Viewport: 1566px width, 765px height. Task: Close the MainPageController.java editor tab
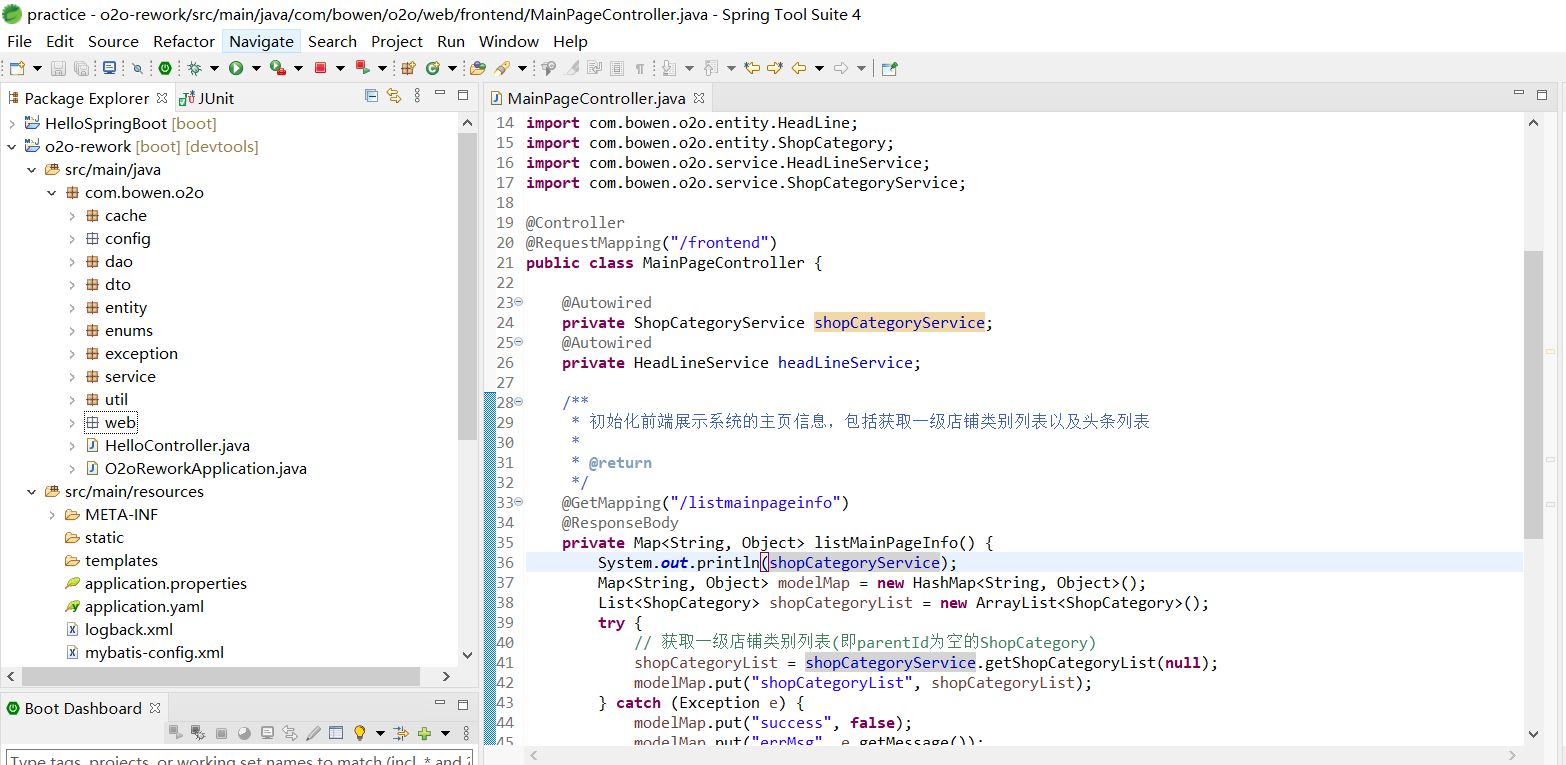pyautogui.click(x=699, y=97)
